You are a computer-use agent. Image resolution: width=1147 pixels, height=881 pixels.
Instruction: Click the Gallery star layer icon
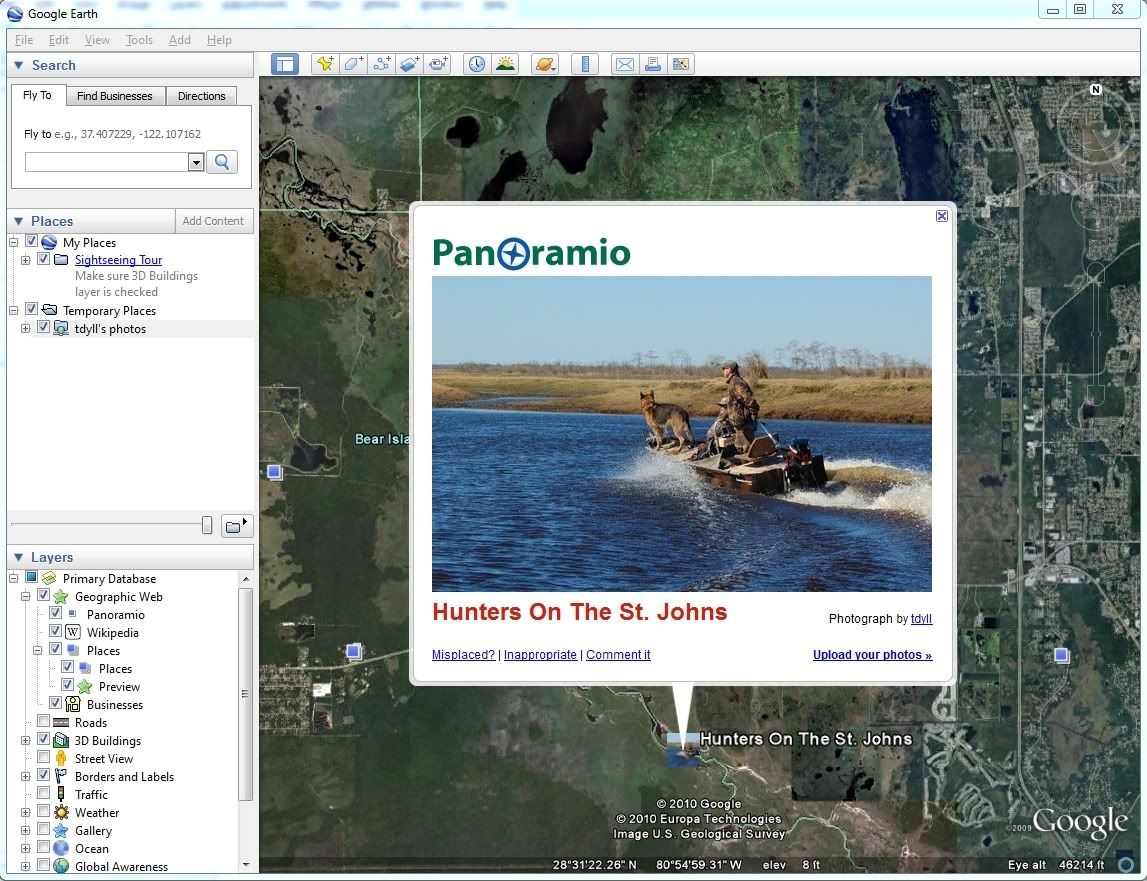[x=61, y=831]
